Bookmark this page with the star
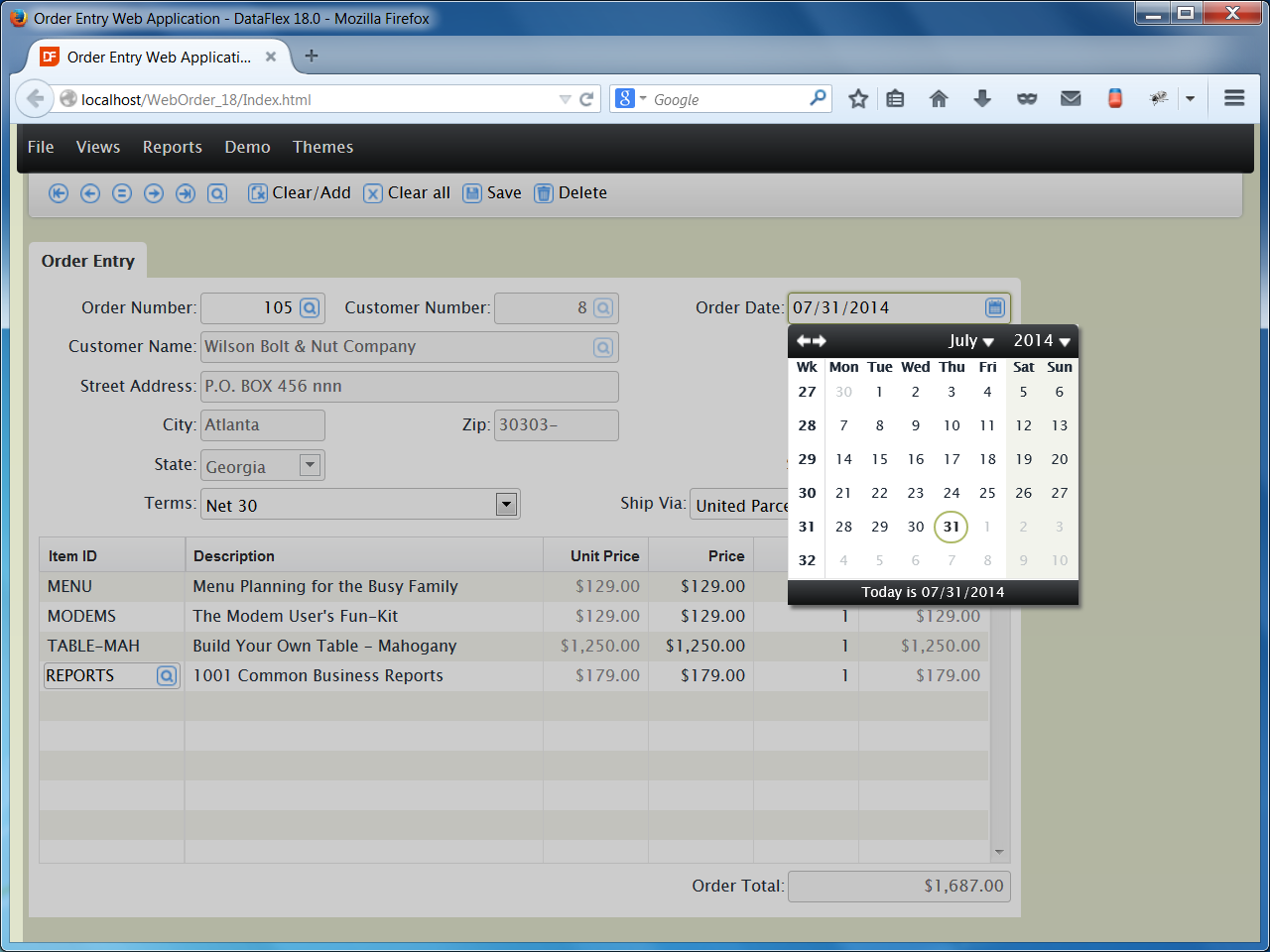 [859, 98]
